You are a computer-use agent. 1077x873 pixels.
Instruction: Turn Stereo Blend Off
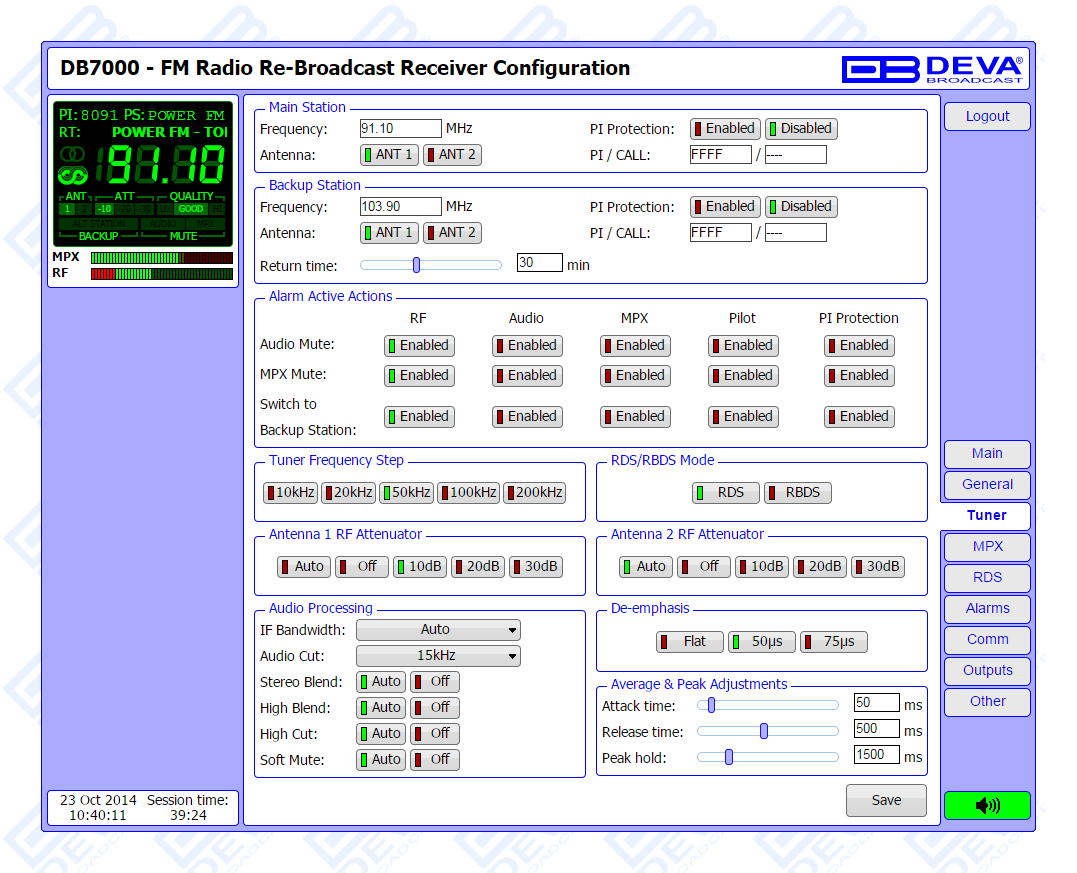[435, 682]
